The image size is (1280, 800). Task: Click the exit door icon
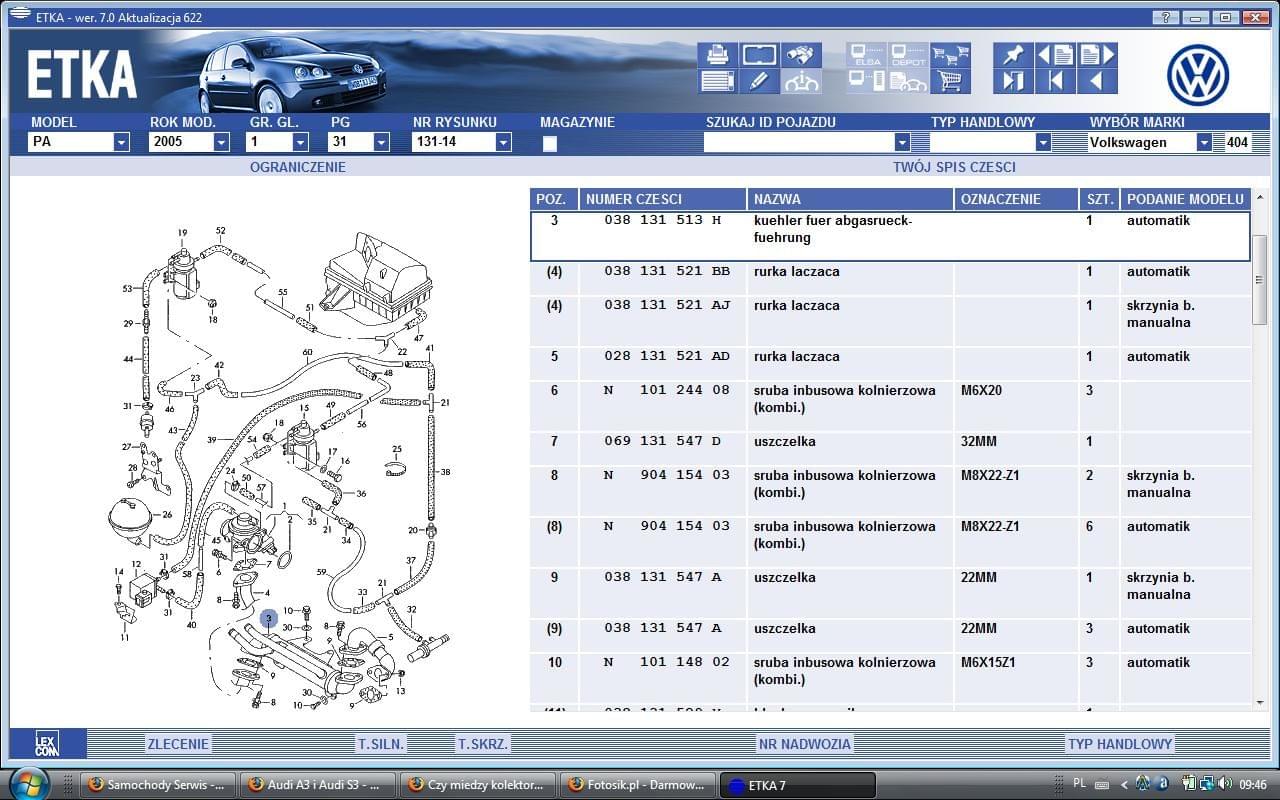[1013, 81]
